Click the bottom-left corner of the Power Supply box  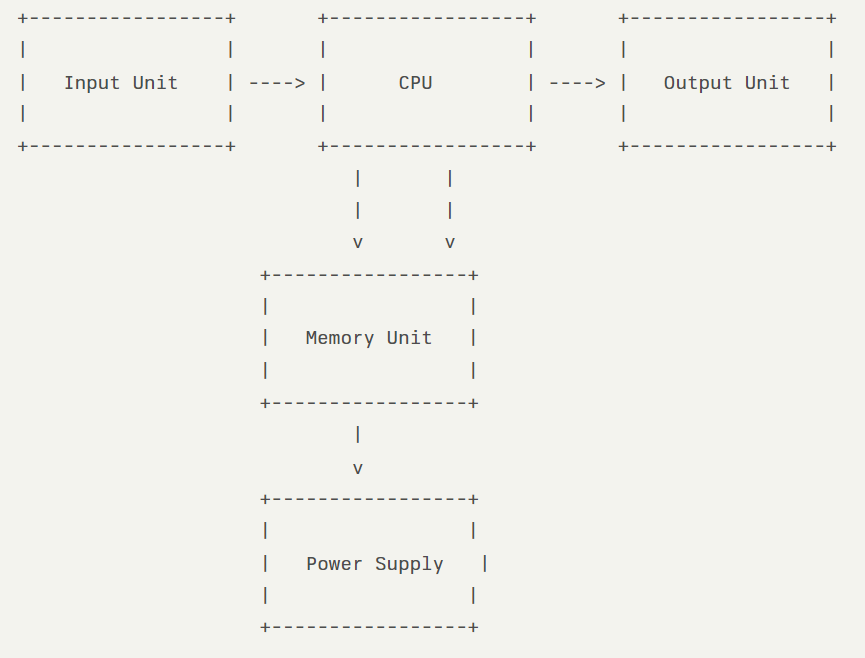coord(265,627)
